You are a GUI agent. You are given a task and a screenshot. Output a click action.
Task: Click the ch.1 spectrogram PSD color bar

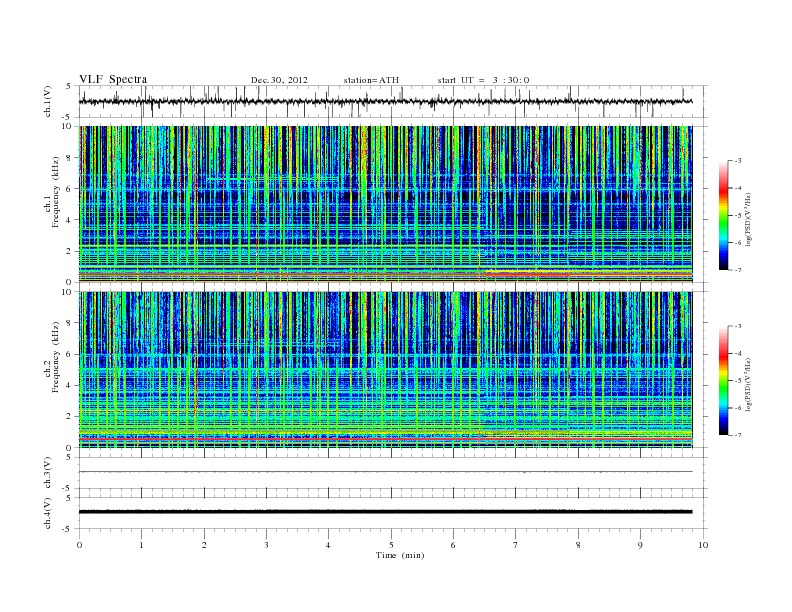tap(723, 215)
